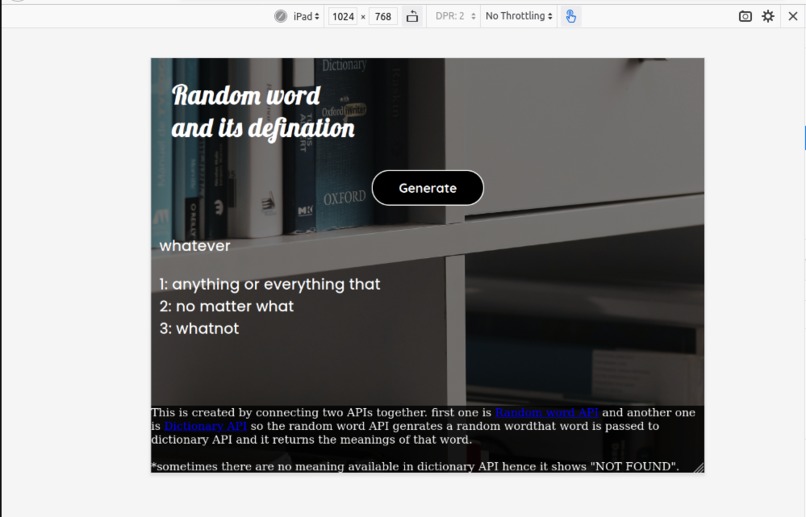Click the heading "Random word and its defination"
806x517 pixels.
[263, 112]
